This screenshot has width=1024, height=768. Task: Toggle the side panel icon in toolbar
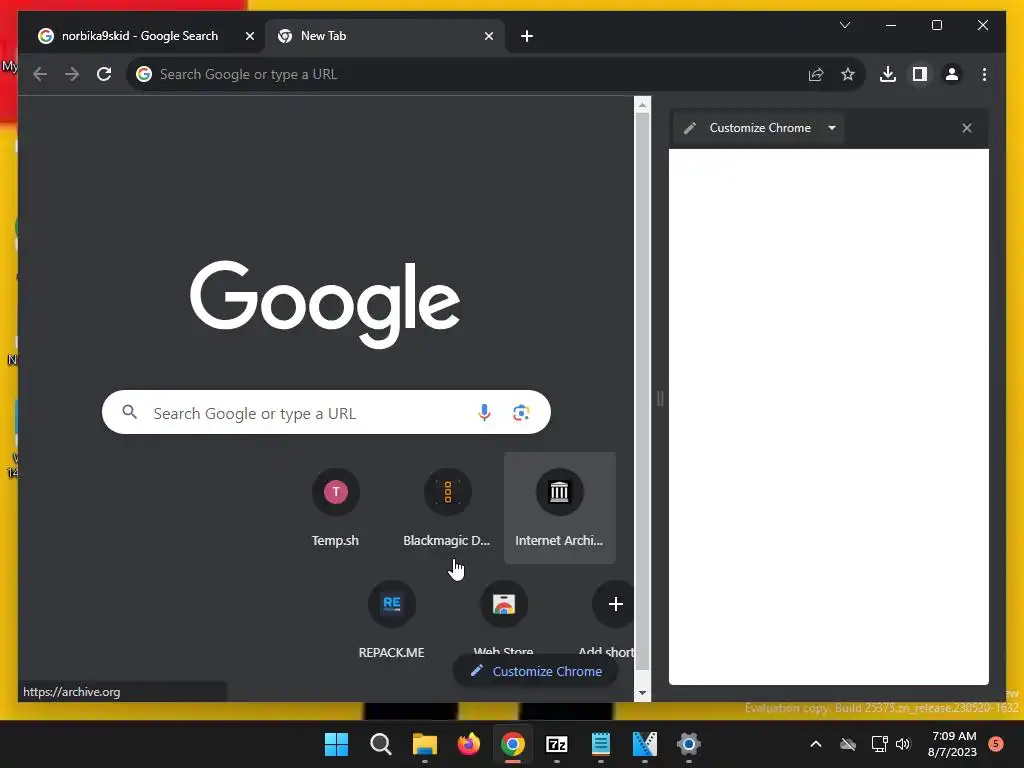[x=920, y=74]
